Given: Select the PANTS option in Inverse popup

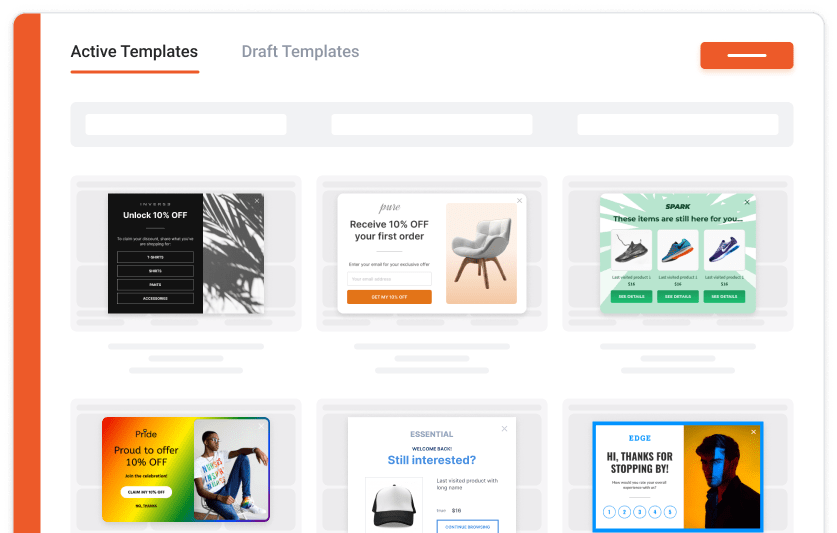Looking at the screenshot, I should click(155, 285).
